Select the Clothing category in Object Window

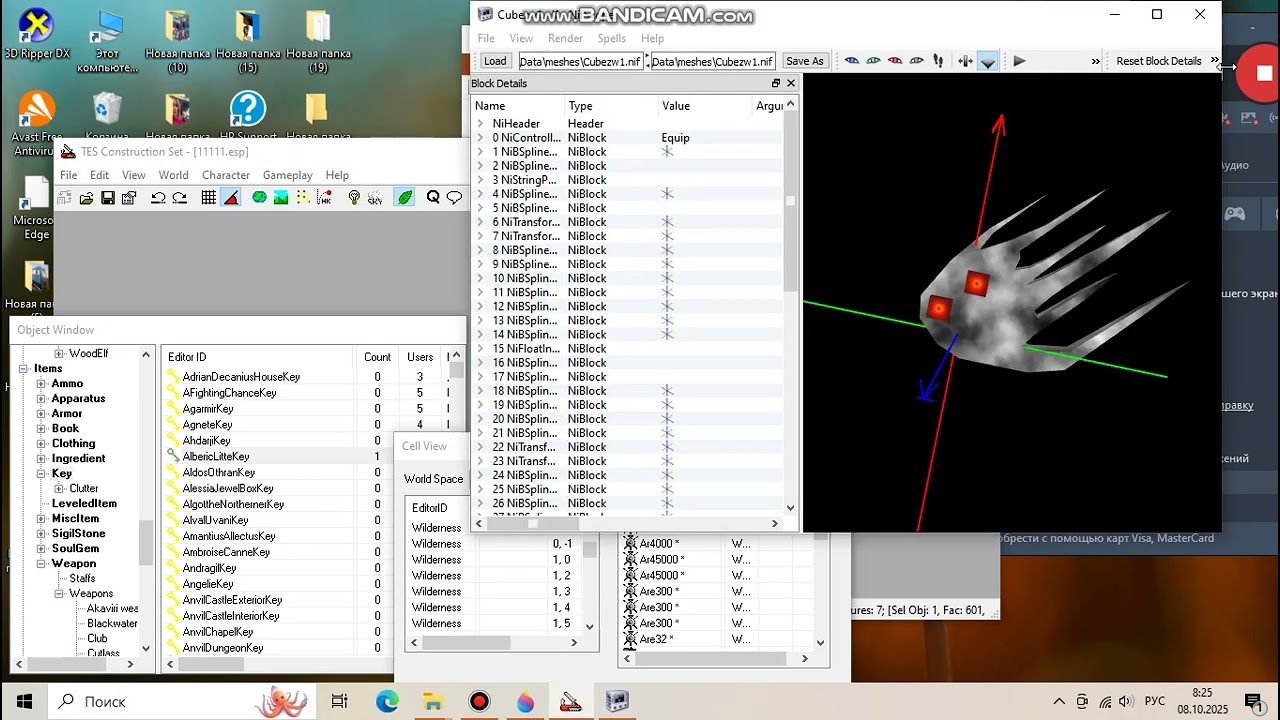(x=74, y=444)
